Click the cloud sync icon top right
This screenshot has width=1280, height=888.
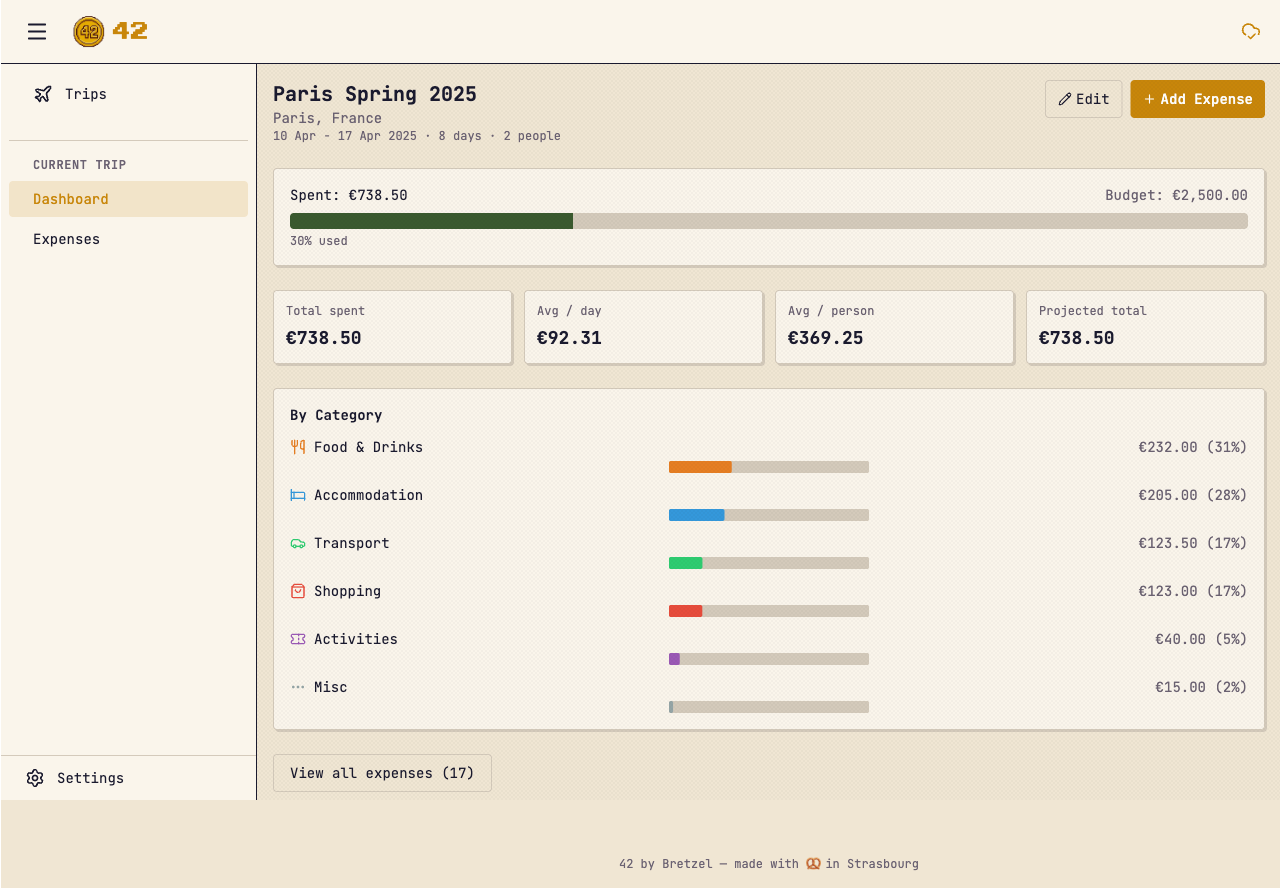[1250, 31]
